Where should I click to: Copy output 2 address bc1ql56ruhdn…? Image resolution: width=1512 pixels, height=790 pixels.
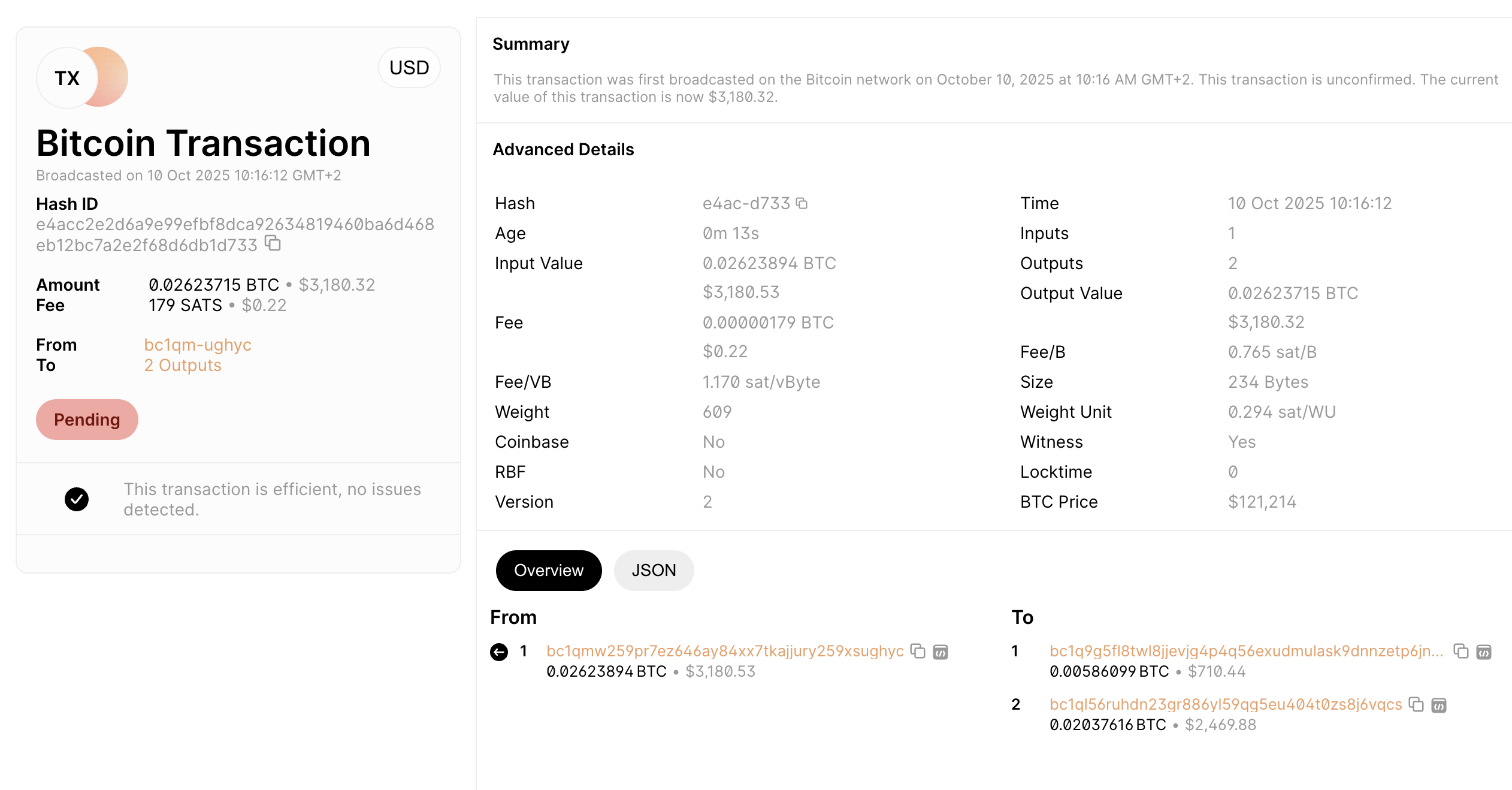(x=1416, y=704)
